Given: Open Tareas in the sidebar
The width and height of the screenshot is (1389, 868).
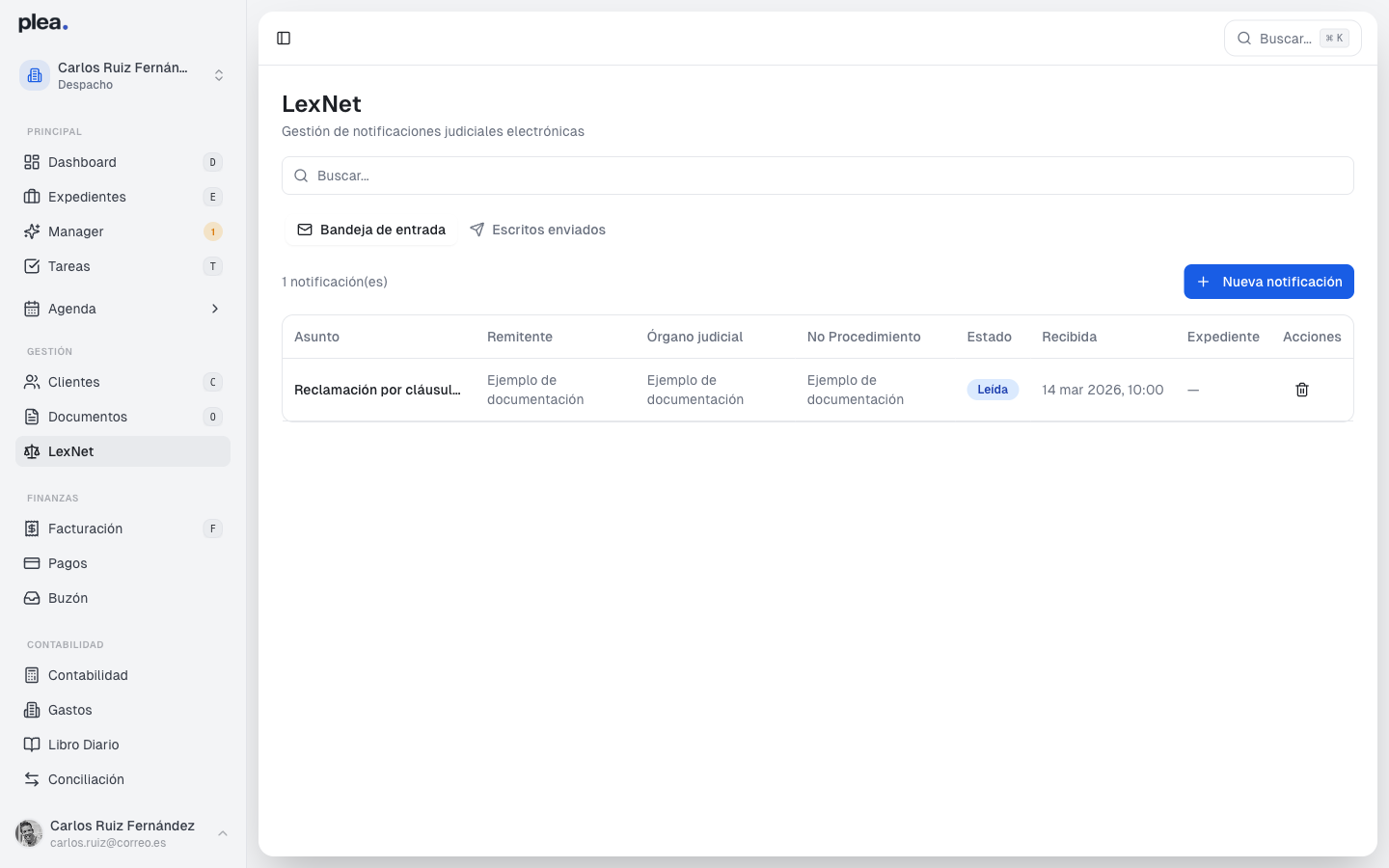Looking at the screenshot, I should click(123, 266).
